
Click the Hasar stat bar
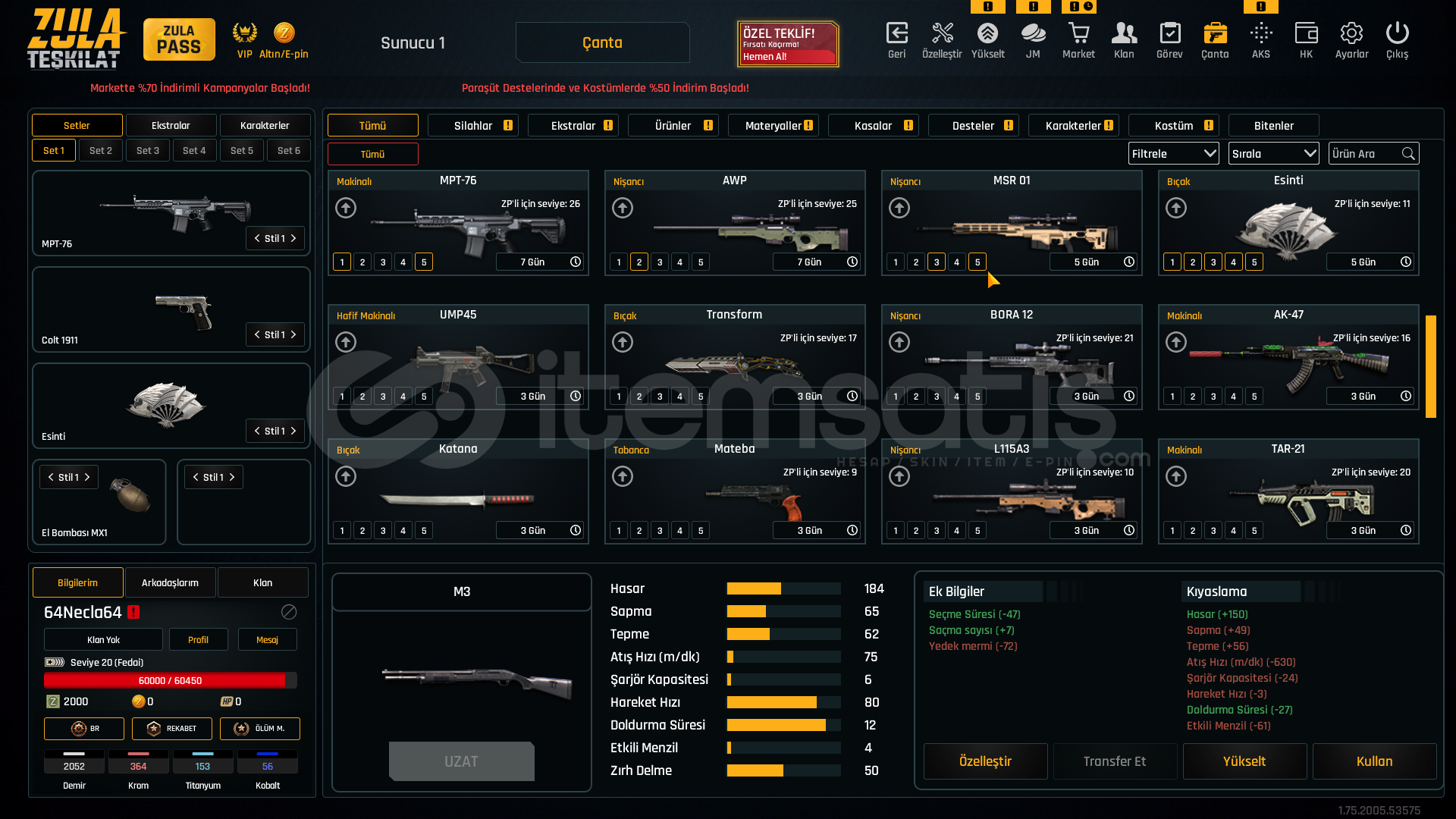(783, 588)
